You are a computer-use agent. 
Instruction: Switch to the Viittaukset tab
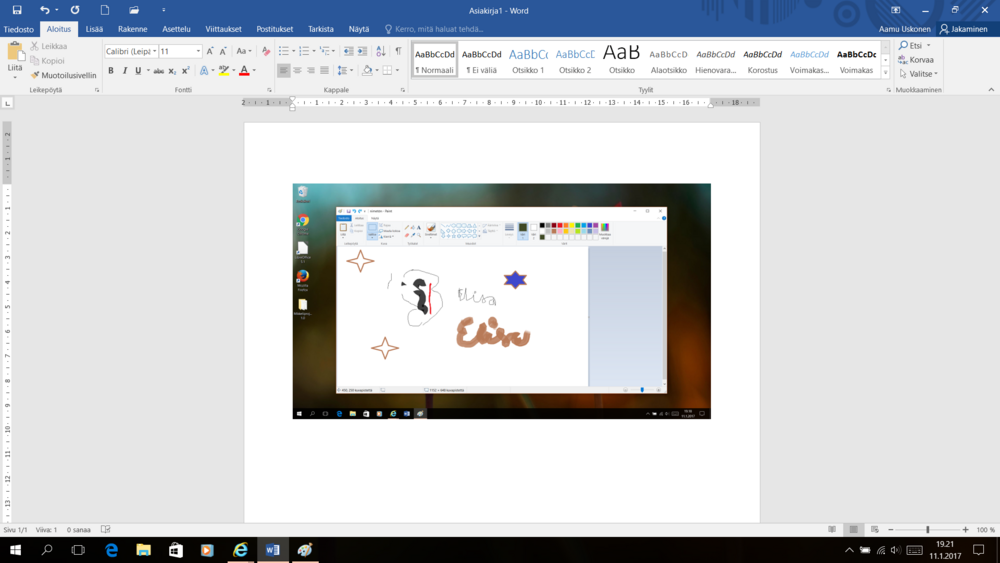tap(223, 29)
